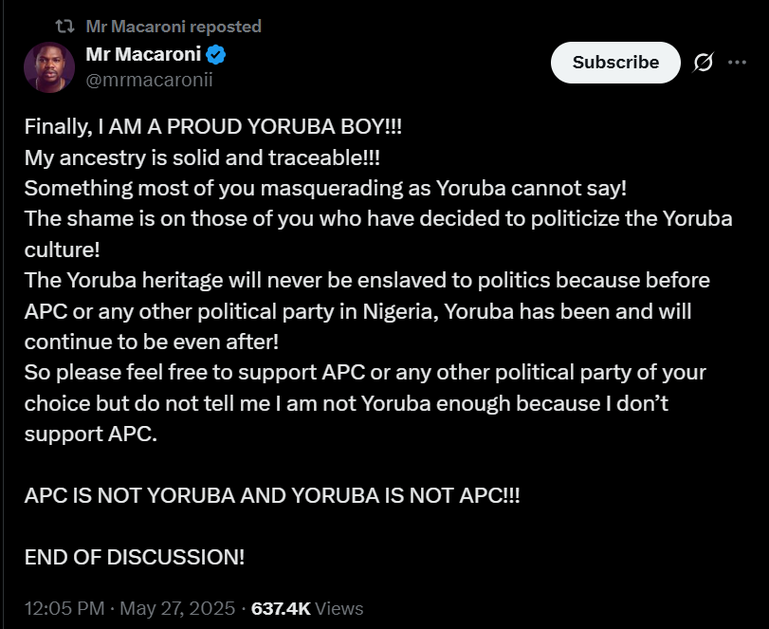Viewport: 769px width, 629px height.
Task: Click the "END OF DISCUSSION!" text
Action: [x=134, y=557]
